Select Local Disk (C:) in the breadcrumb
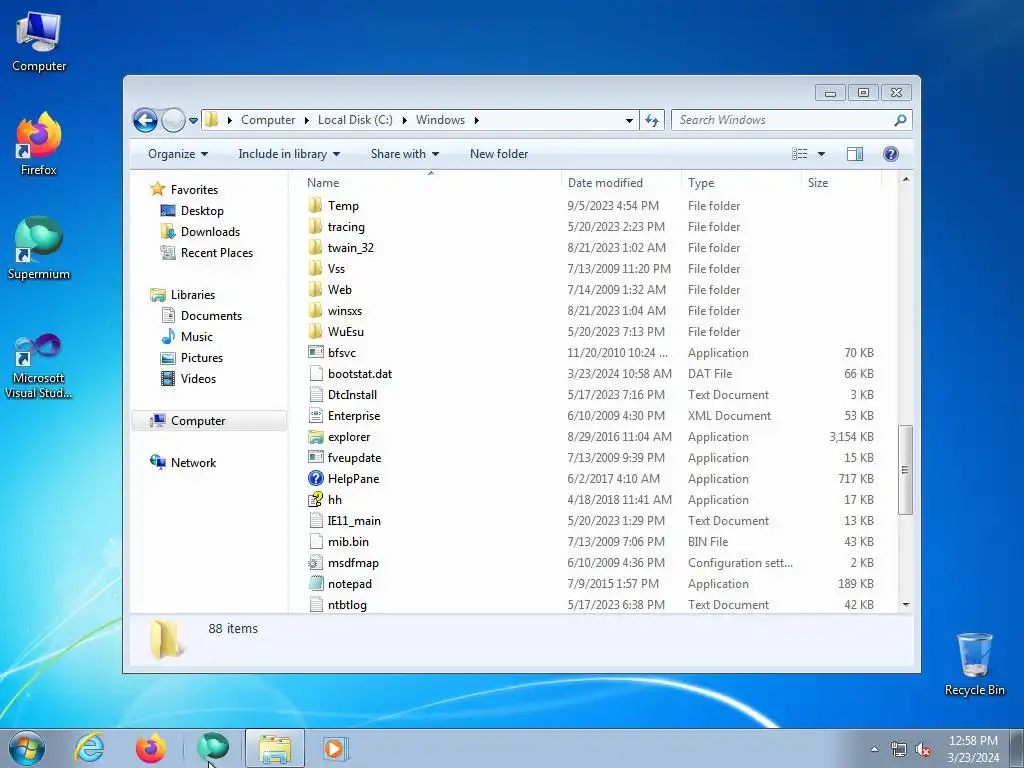The width and height of the screenshot is (1024, 768). pyautogui.click(x=355, y=120)
